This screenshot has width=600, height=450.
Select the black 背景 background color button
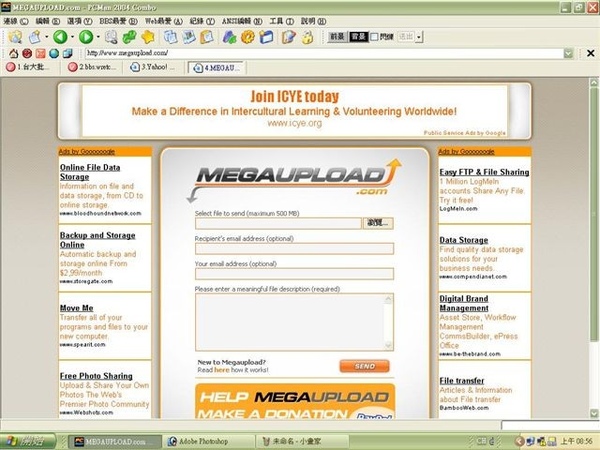click(359, 37)
